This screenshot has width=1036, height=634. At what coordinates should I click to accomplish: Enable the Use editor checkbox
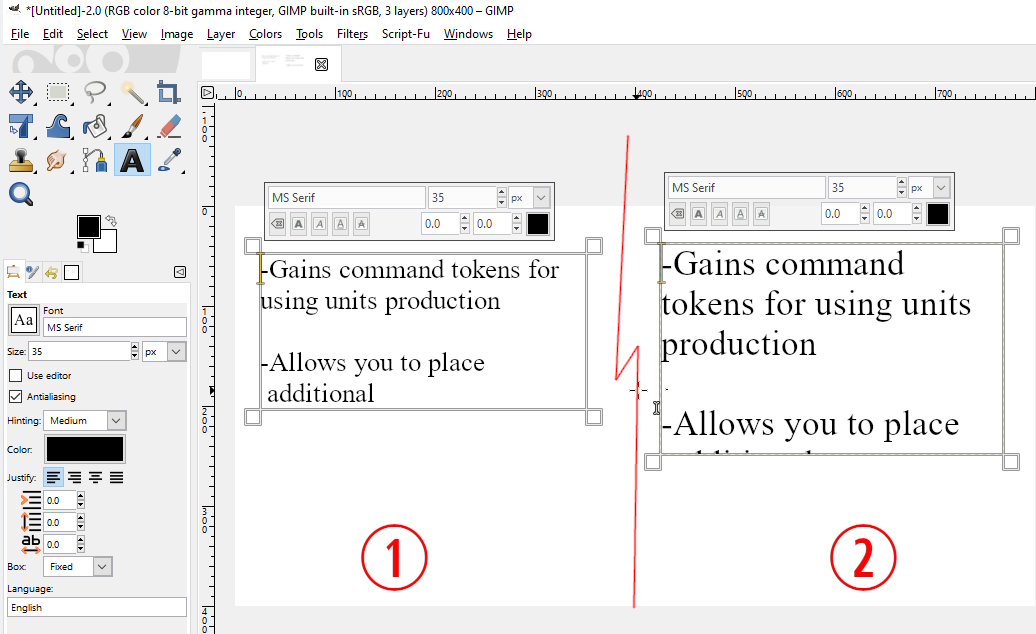pos(16,375)
